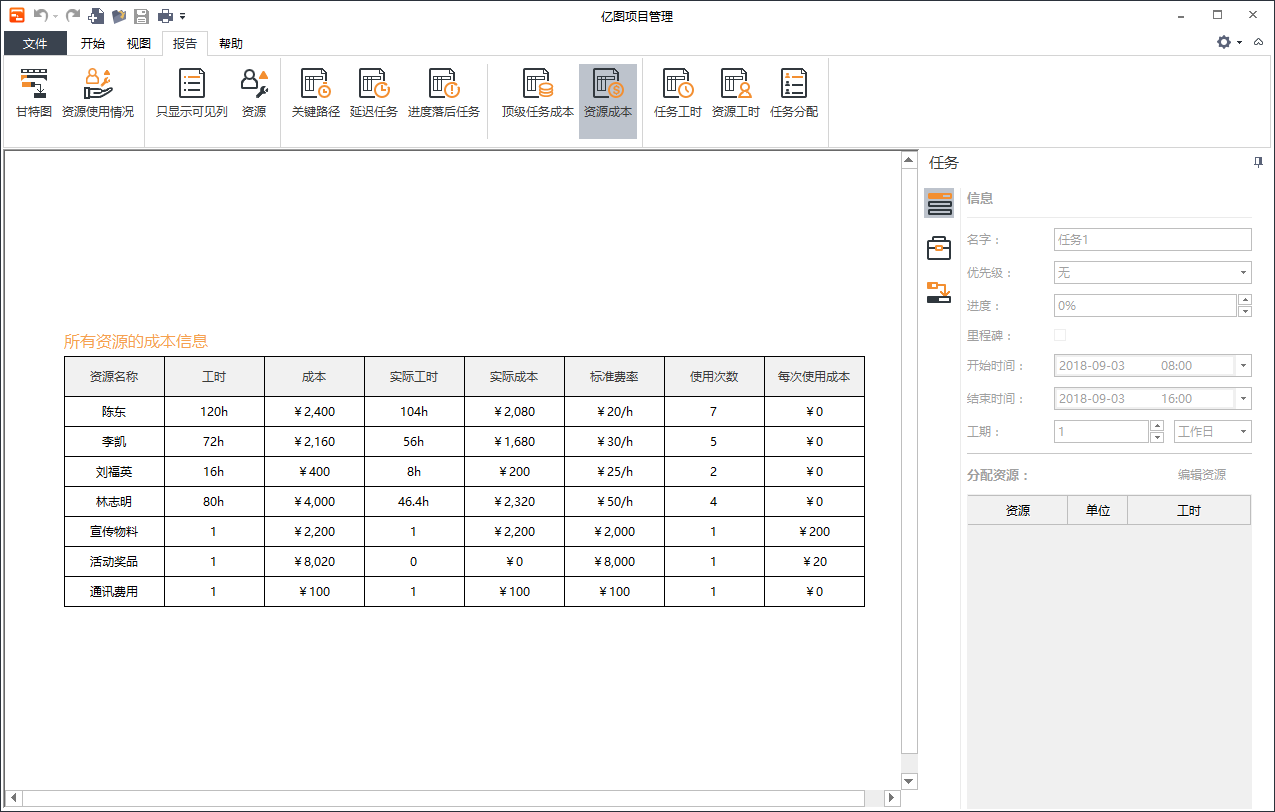Open the 文件 file menu

coord(35,43)
